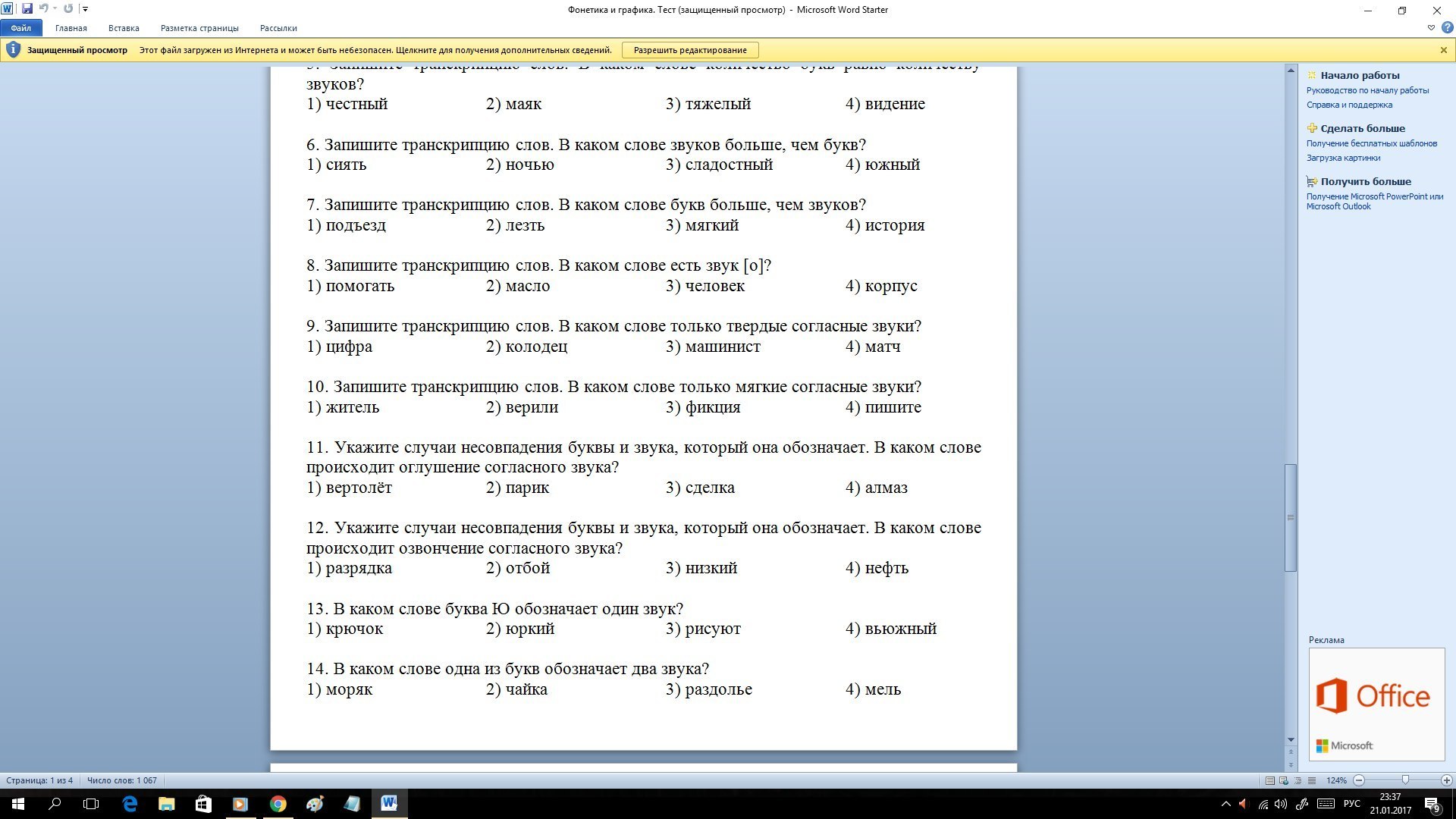The height and width of the screenshot is (819, 1456).
Task: Click the Вставка ribbon tab
Action: click(x=122, y=28)
